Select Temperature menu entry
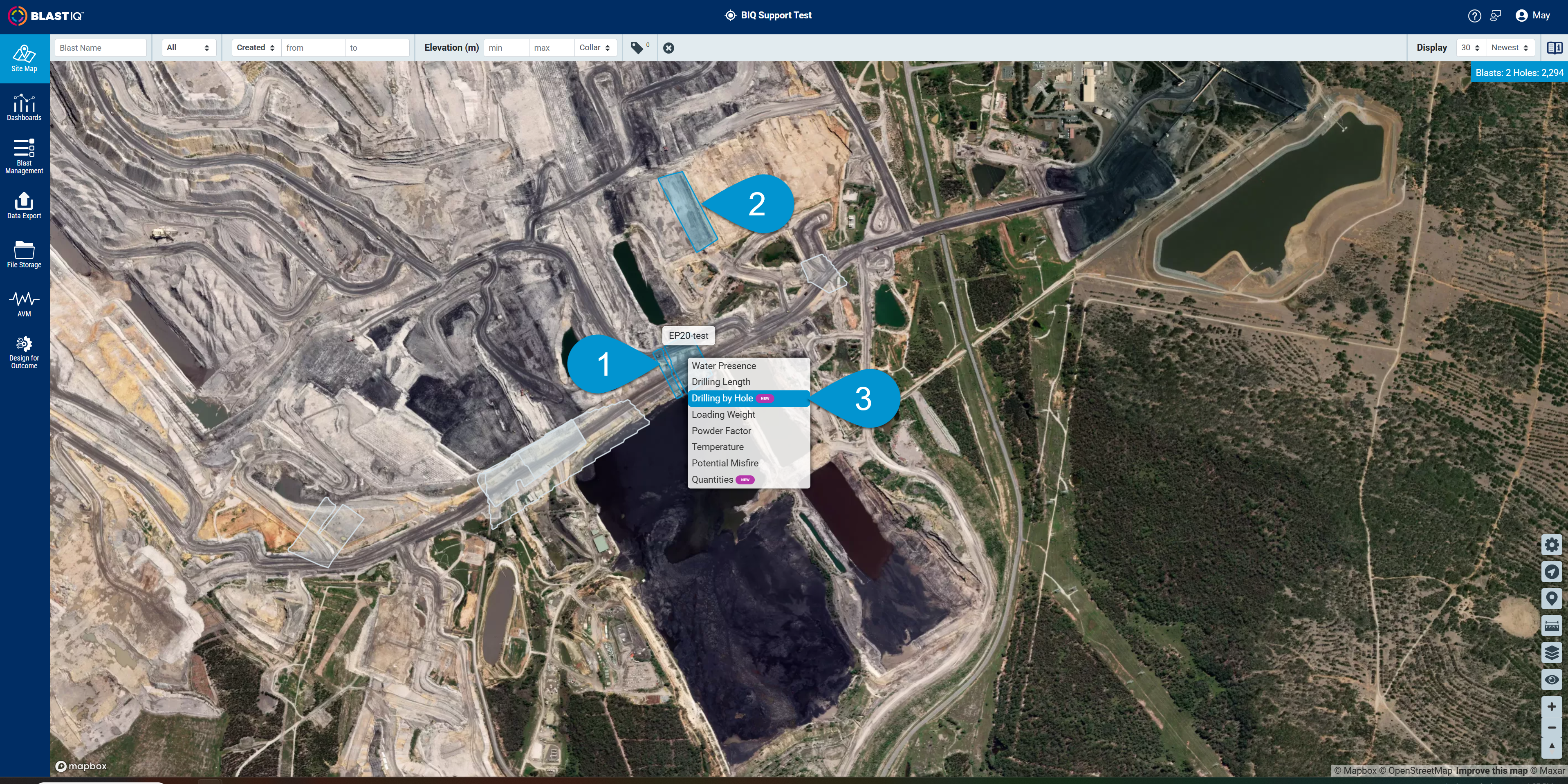This screenshot has height=784, width=1568. 748,447
